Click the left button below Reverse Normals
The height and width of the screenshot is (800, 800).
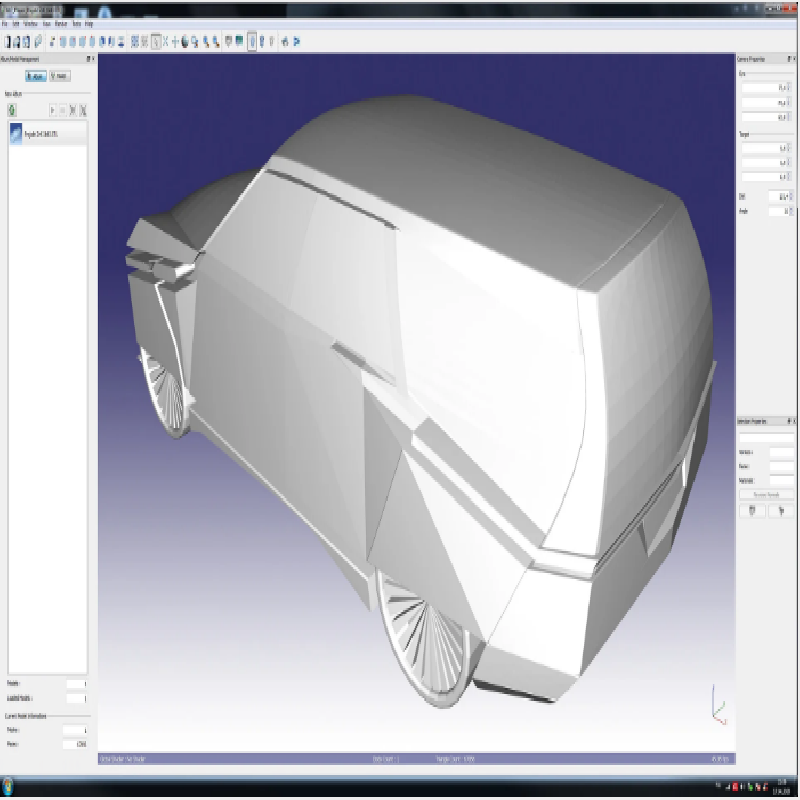(752, 510)
